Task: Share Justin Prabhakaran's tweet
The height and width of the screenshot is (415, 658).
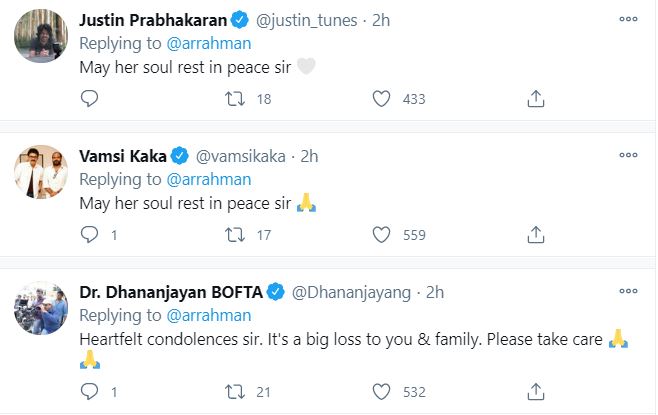Action: tap(536, 98)
